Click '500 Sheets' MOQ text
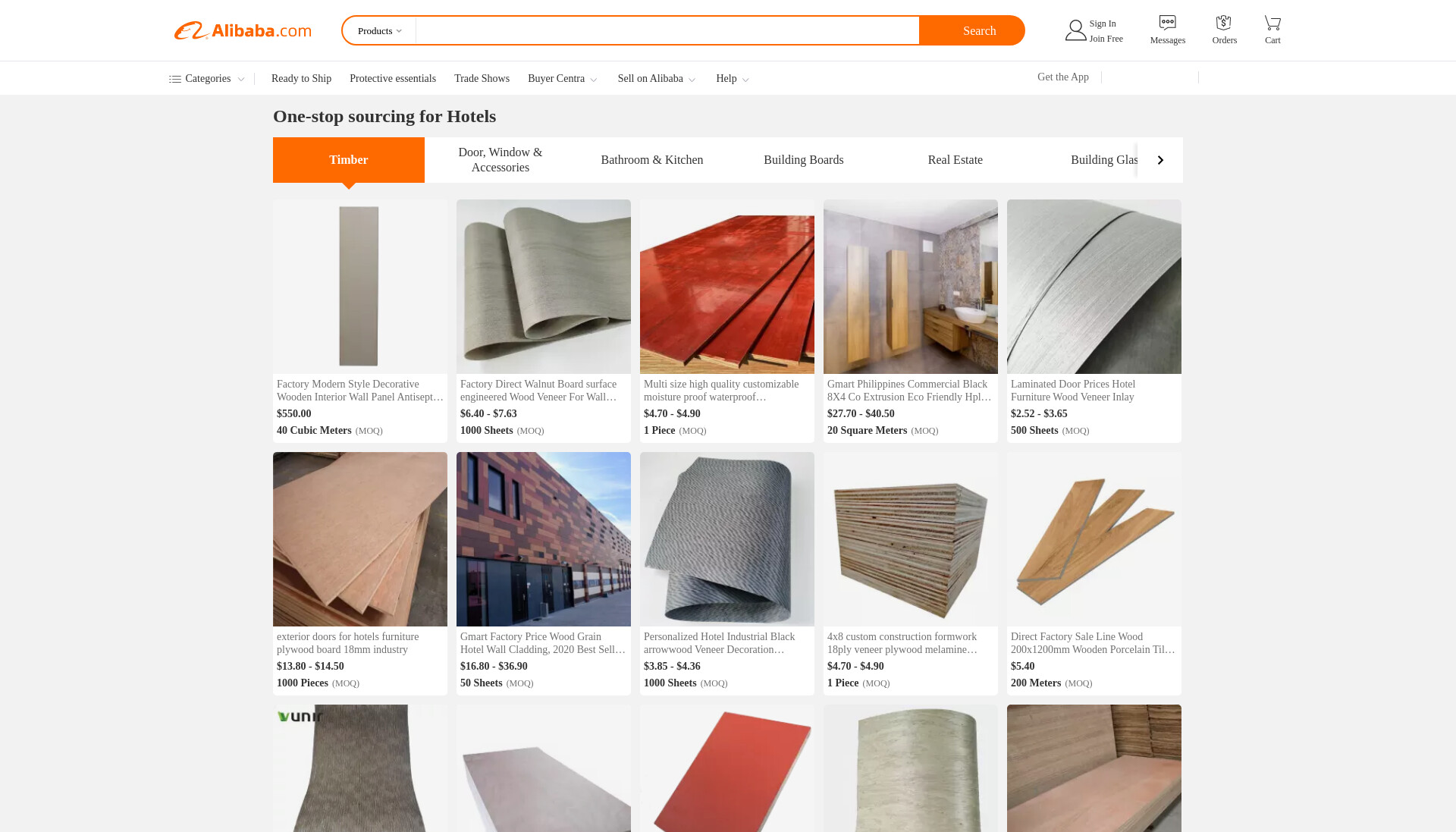The image size is (1456, 832). 1034,431
